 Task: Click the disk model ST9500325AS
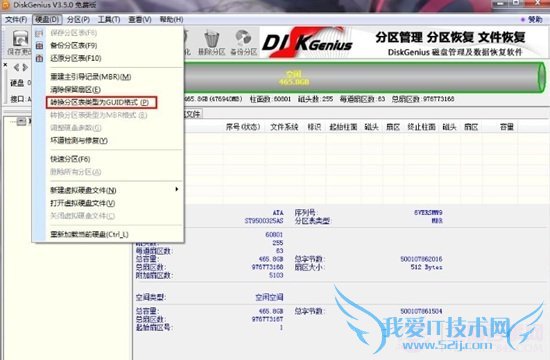coord(264,221)
